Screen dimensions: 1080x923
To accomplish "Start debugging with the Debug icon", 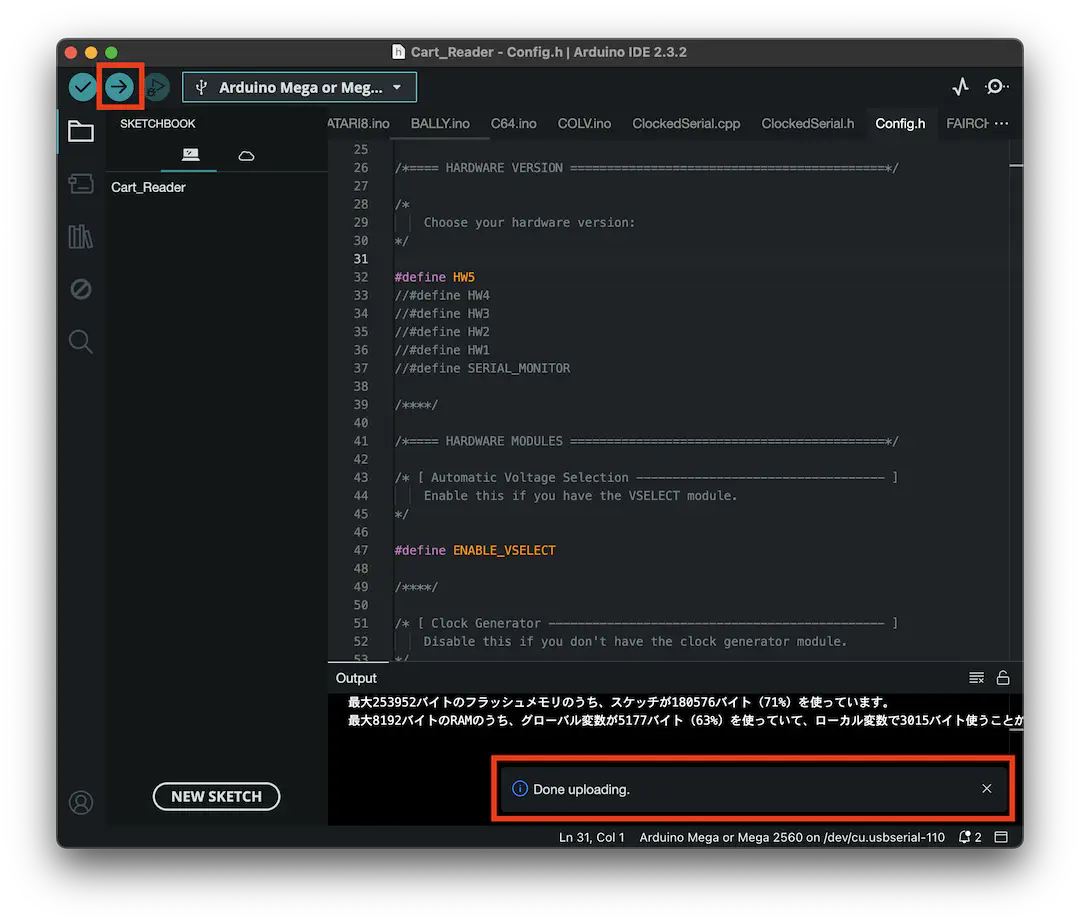I will pos(157,87).
